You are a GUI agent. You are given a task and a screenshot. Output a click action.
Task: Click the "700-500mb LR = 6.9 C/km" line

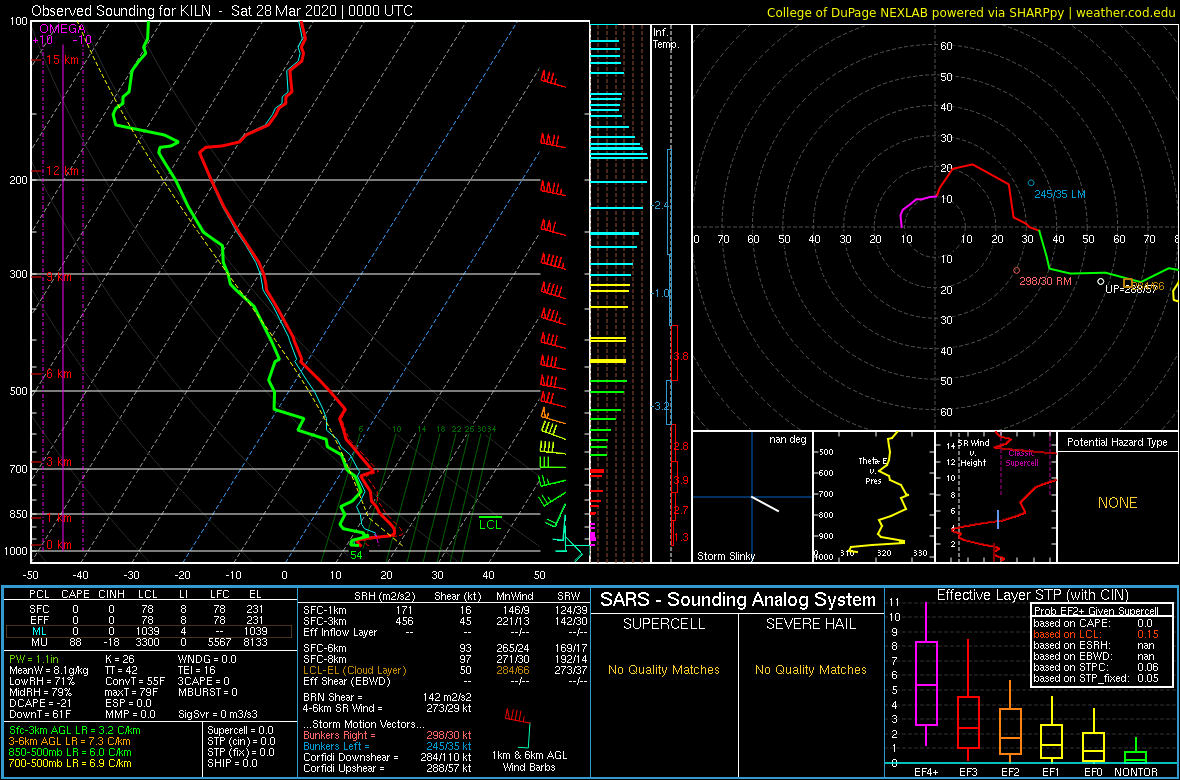pos(68,763)
